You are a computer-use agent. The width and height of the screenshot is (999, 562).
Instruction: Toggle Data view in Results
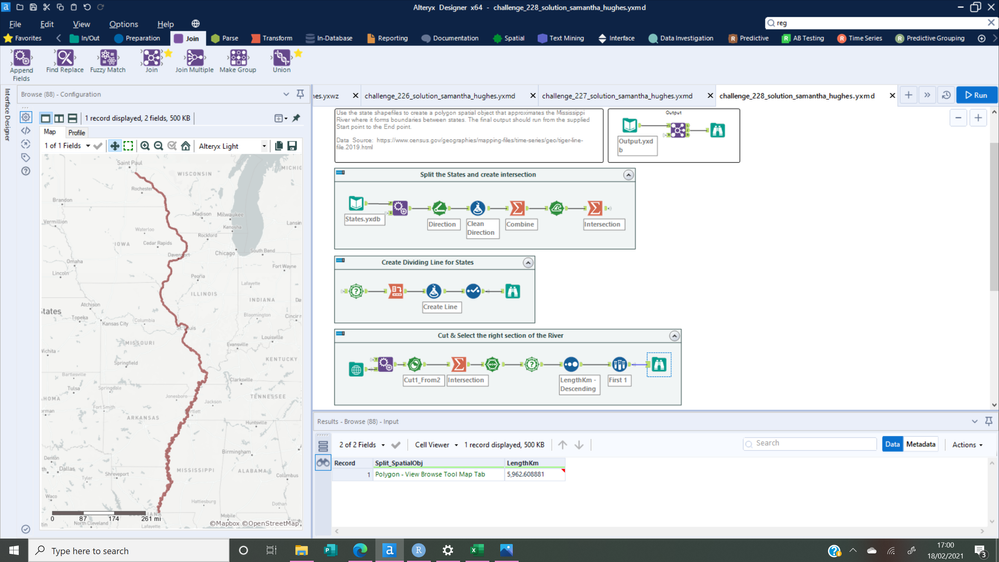pyautogui.click(x=892, y=444)
